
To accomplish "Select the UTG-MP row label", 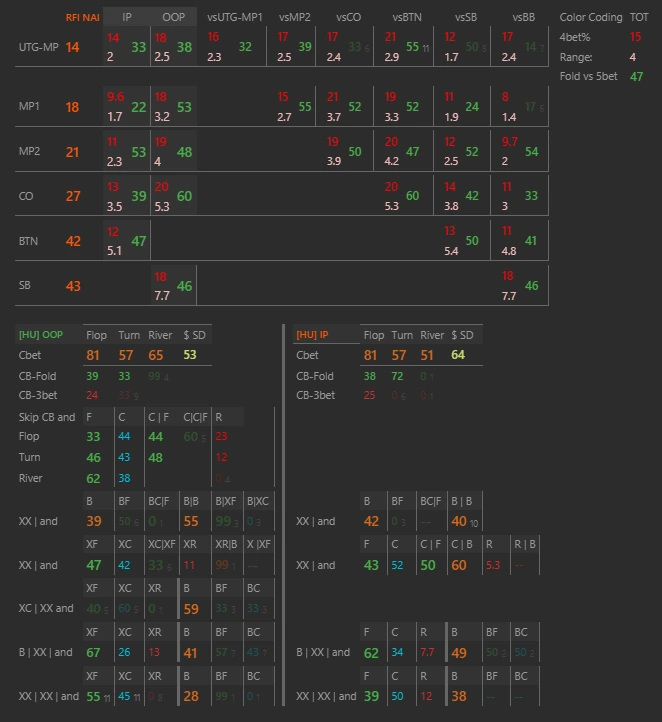I will [x=37, y=47].
